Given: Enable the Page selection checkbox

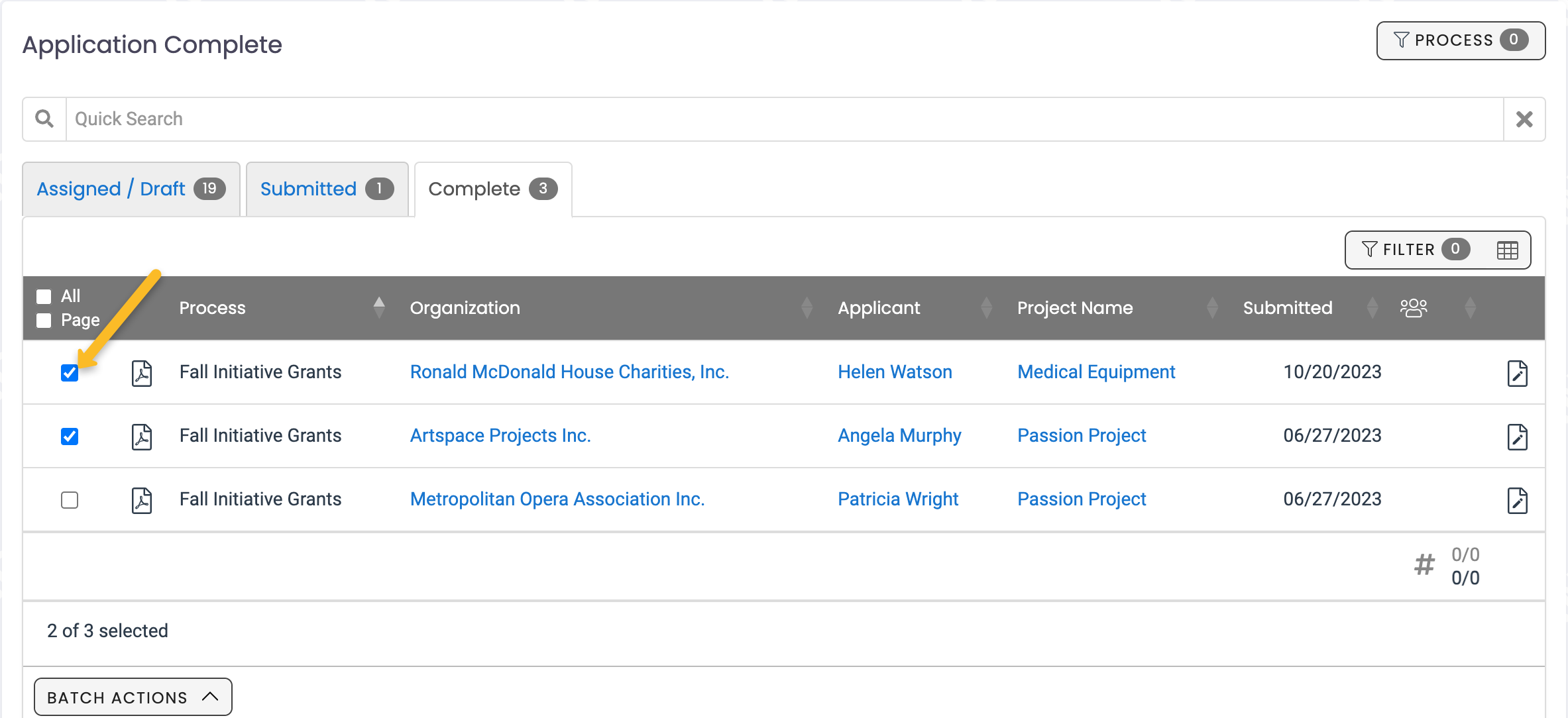Looking at the screenshot, I should click(x=44, y=320).
